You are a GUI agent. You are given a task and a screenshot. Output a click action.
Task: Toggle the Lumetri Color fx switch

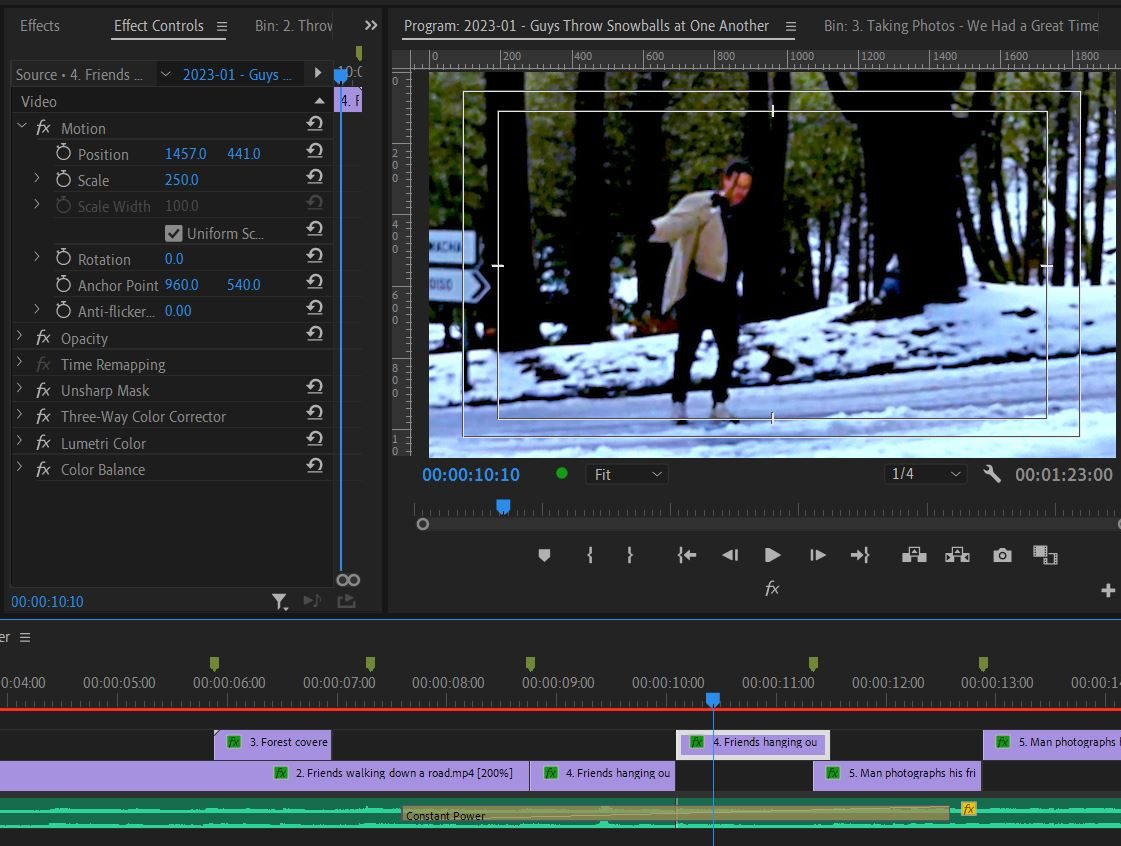pyautogui.click(x=43, y=443)
